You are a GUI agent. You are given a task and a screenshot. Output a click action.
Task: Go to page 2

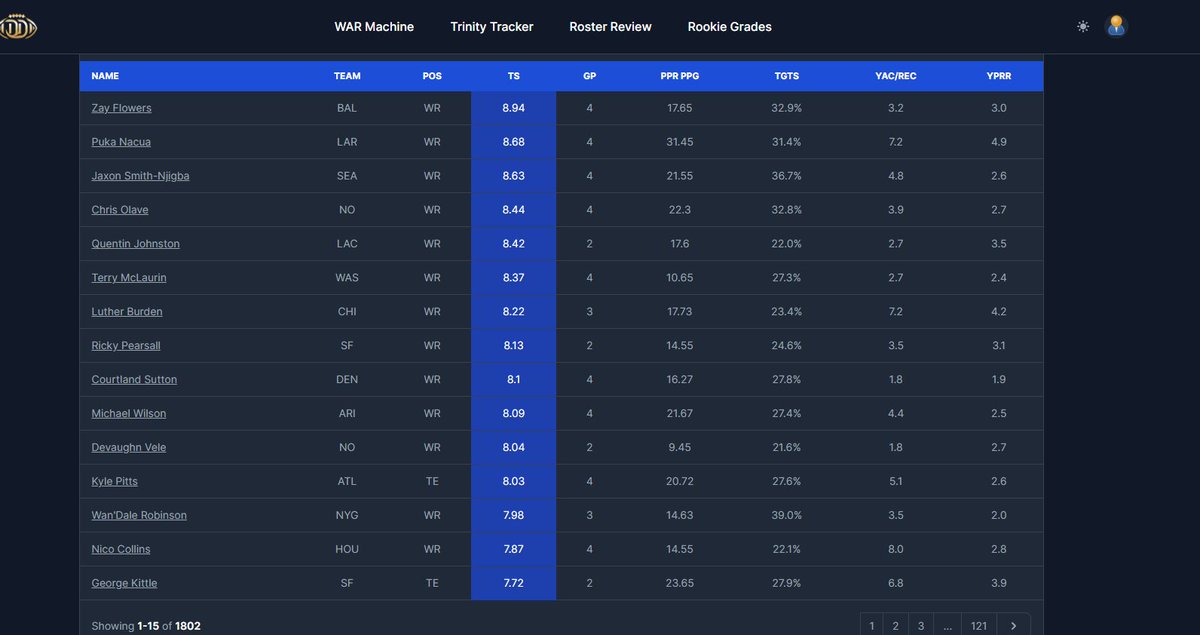(896, 625)
